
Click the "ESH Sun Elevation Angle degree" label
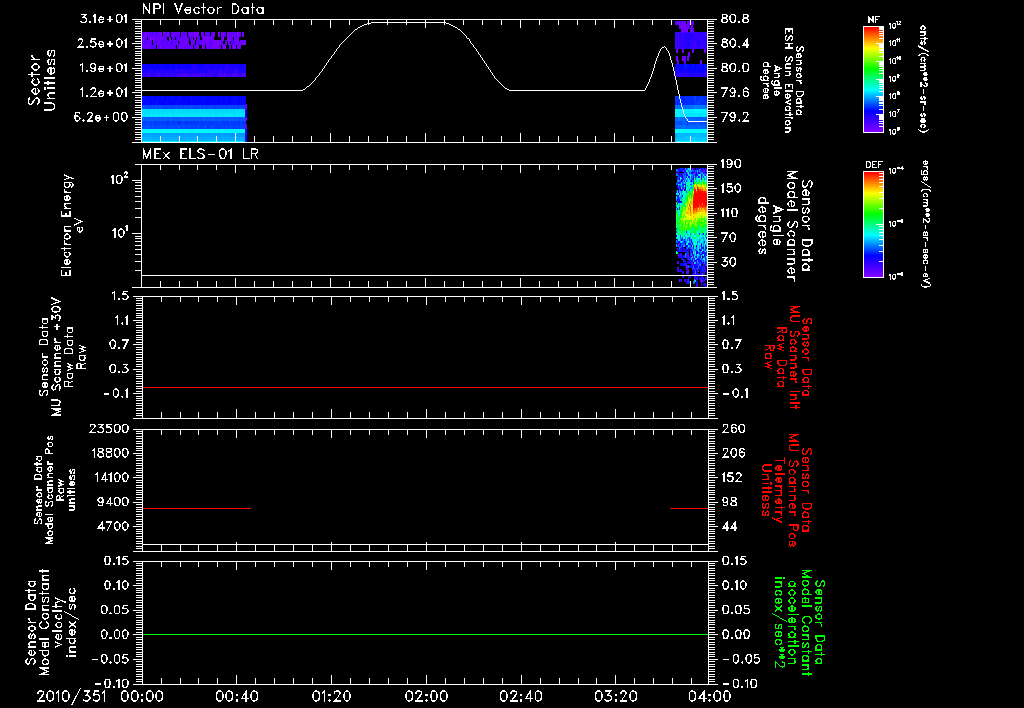784,80
